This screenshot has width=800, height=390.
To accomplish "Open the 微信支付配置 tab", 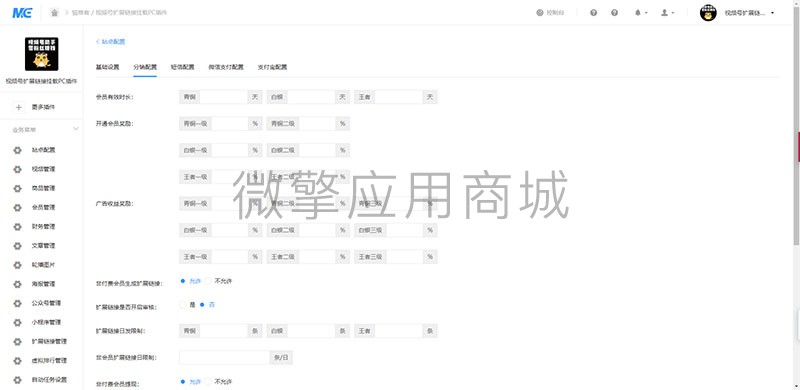I will [226, 67].
